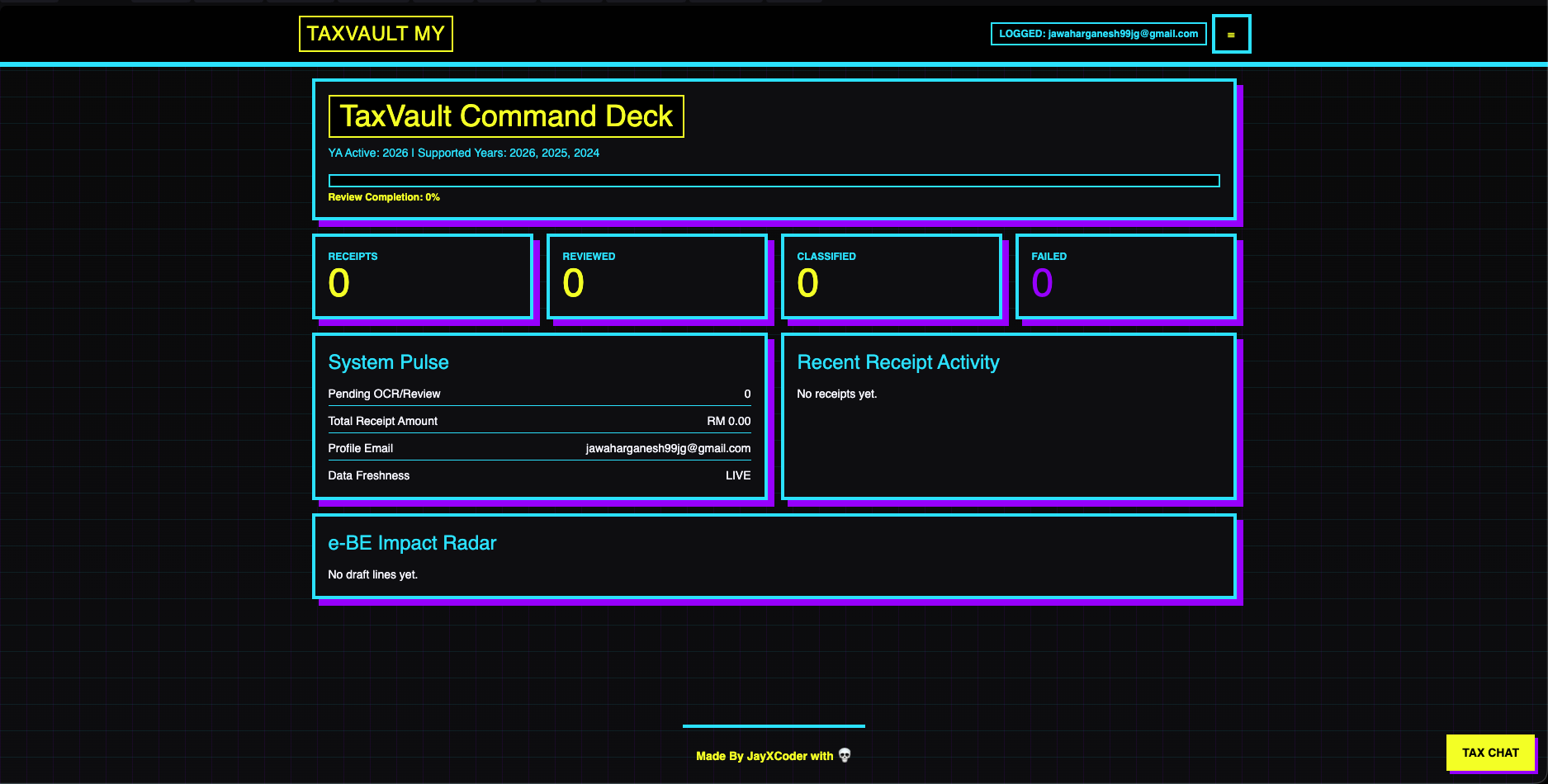Select the CLASSIFIED stat card
This screenshot has height=784, width=1548.
[x=892, y=276]
